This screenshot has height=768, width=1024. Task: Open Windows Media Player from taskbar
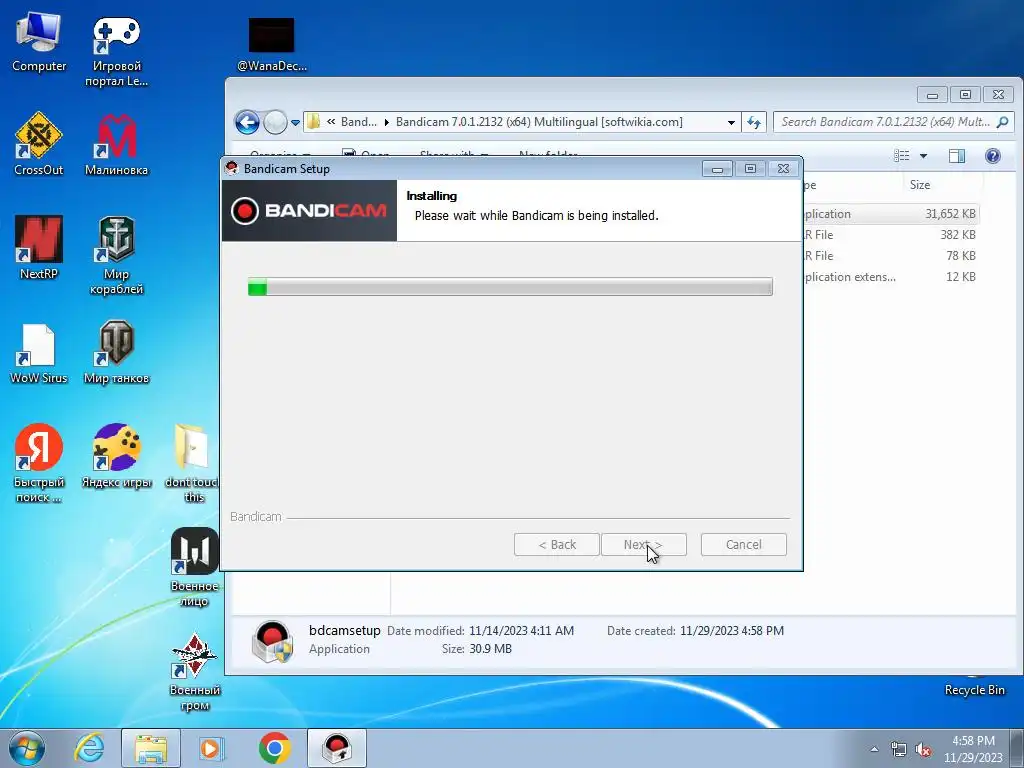(x=211, y=748)
